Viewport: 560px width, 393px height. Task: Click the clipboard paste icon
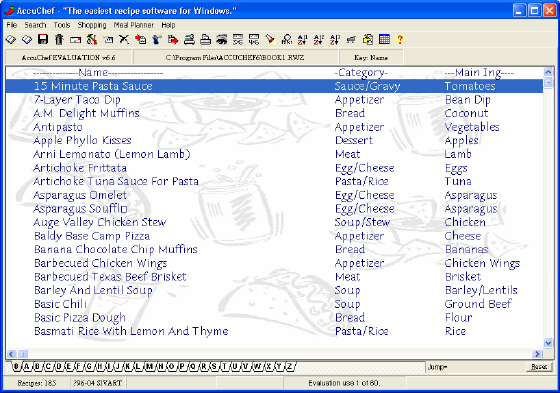click(368, 39)
